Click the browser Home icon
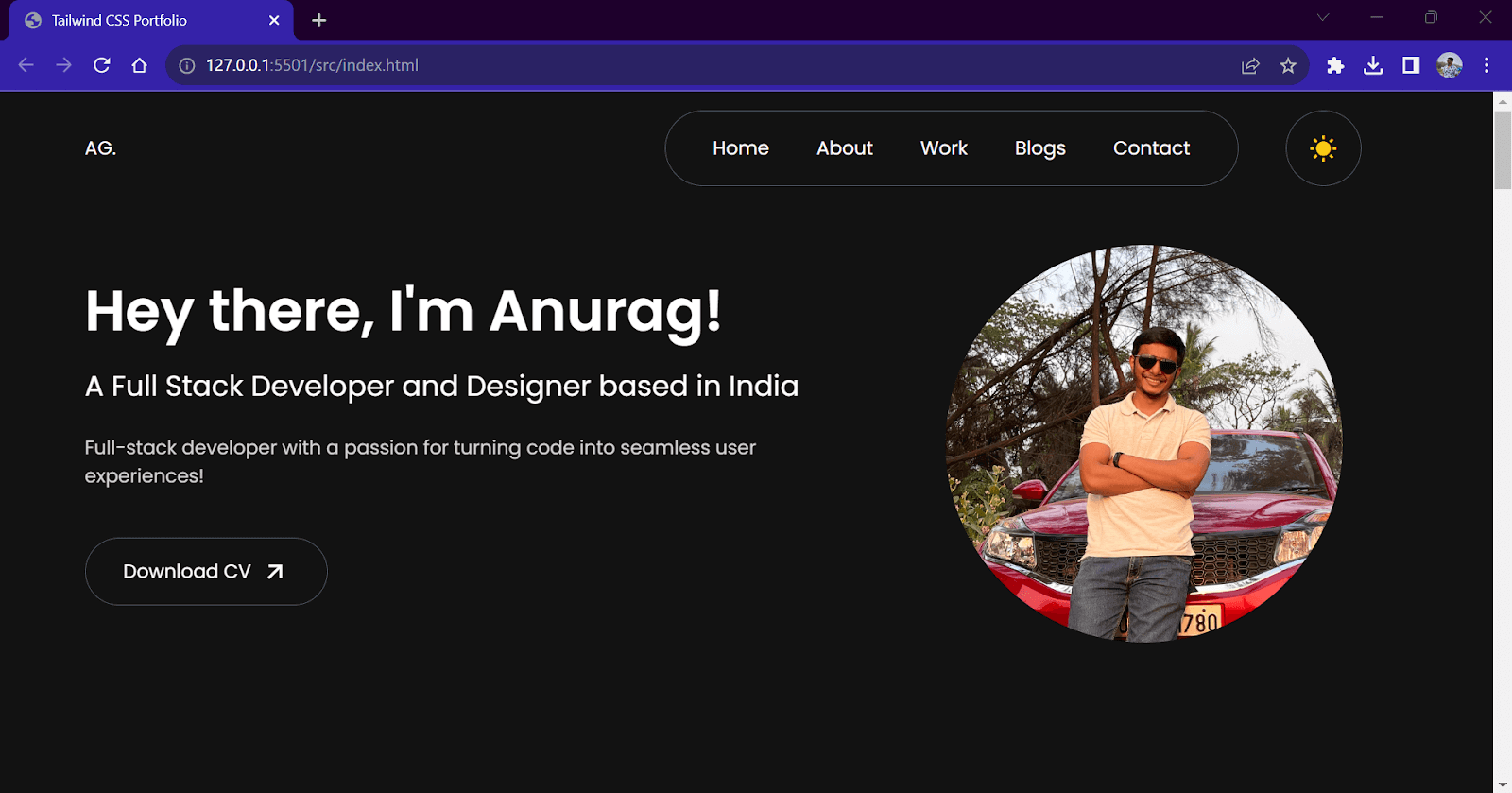The width and height of the screenshot is (1512, 793). [140, 65]
